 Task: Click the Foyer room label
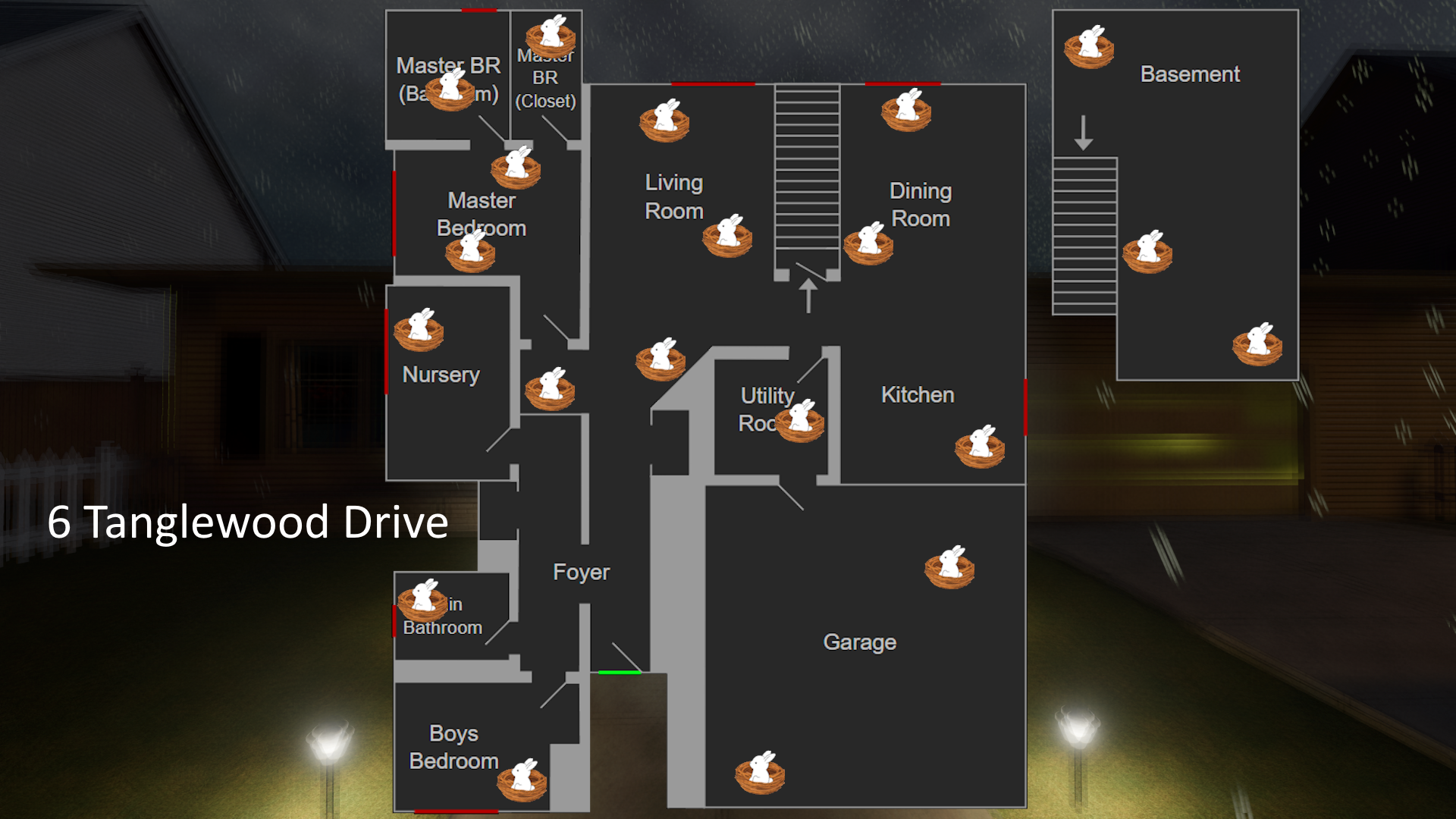581,572
